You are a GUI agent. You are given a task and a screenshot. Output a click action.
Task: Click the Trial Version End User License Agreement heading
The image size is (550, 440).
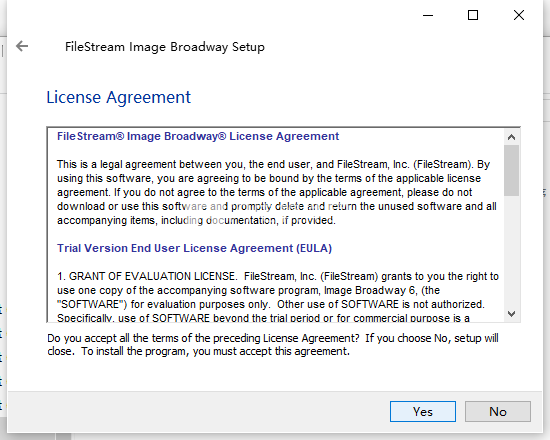tap(194, 248)
